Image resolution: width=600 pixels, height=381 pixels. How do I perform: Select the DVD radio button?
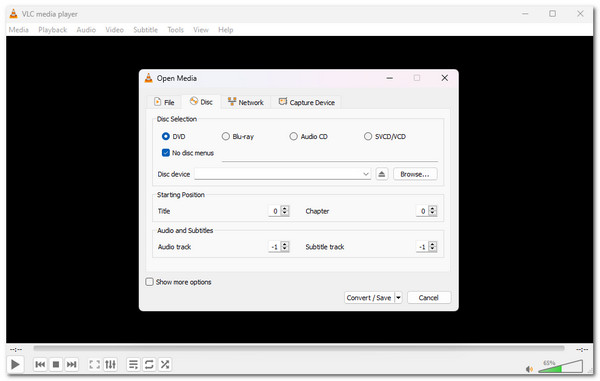166,136
